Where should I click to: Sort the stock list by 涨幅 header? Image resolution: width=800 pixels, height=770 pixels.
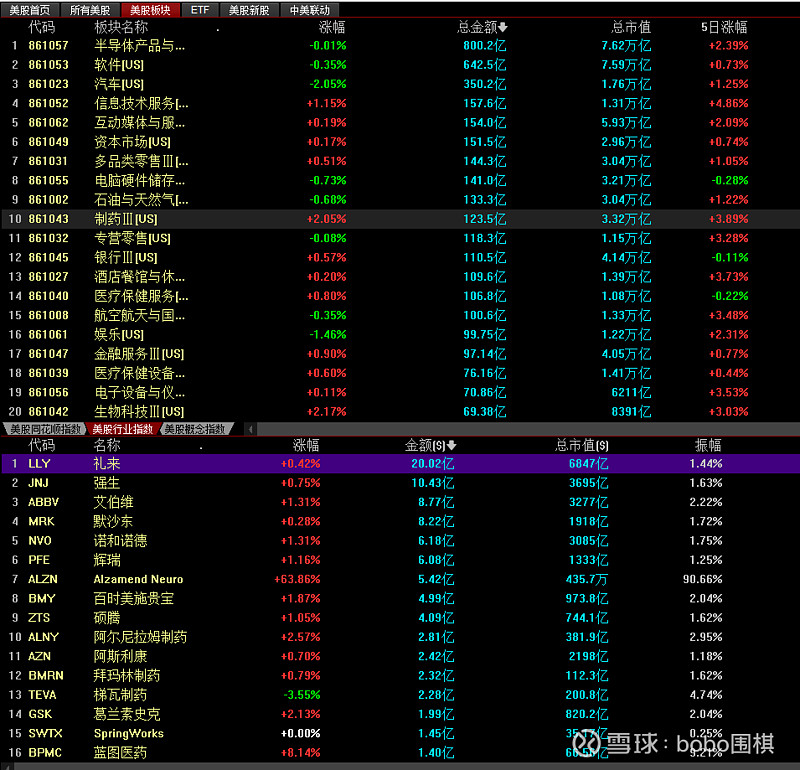click(x=306, y=445)
